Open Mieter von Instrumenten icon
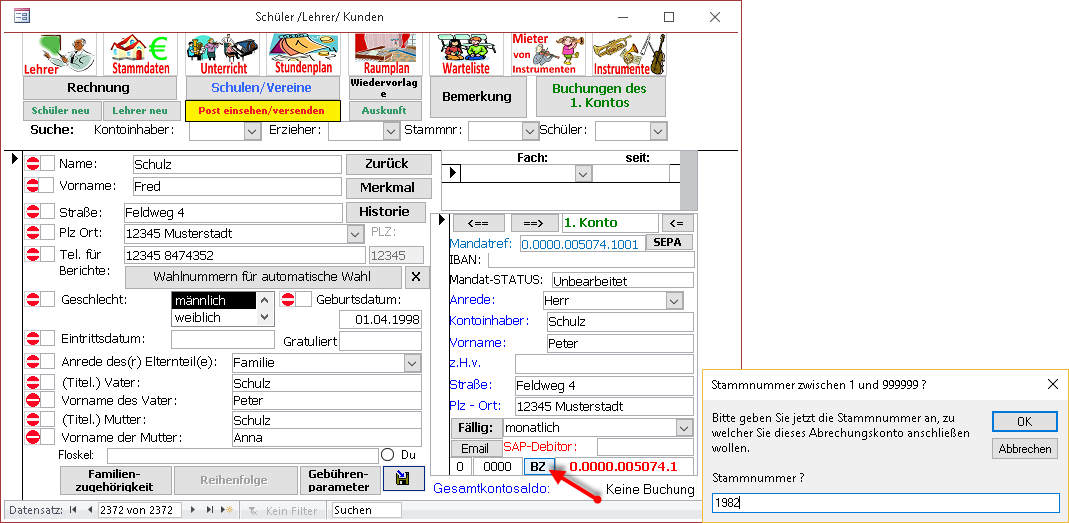This screenshot has height=523, width=1069. 548,54
